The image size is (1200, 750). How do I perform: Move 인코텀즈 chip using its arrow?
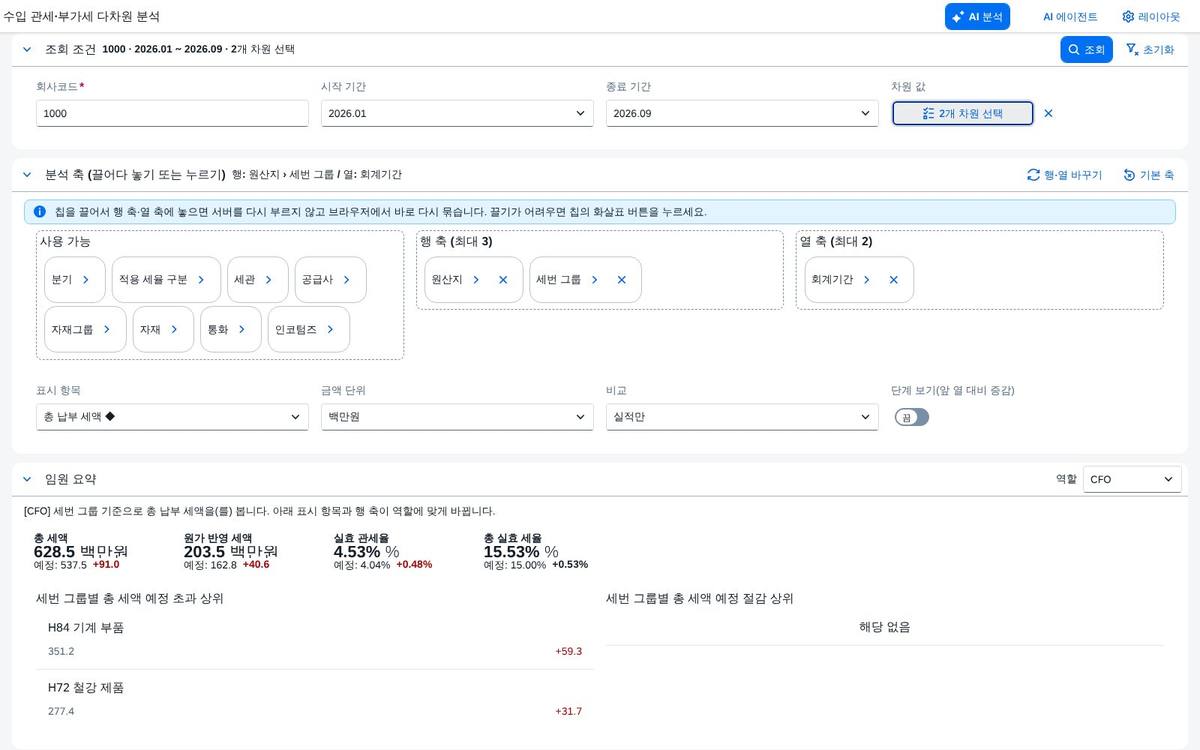[x=330, y=329]
